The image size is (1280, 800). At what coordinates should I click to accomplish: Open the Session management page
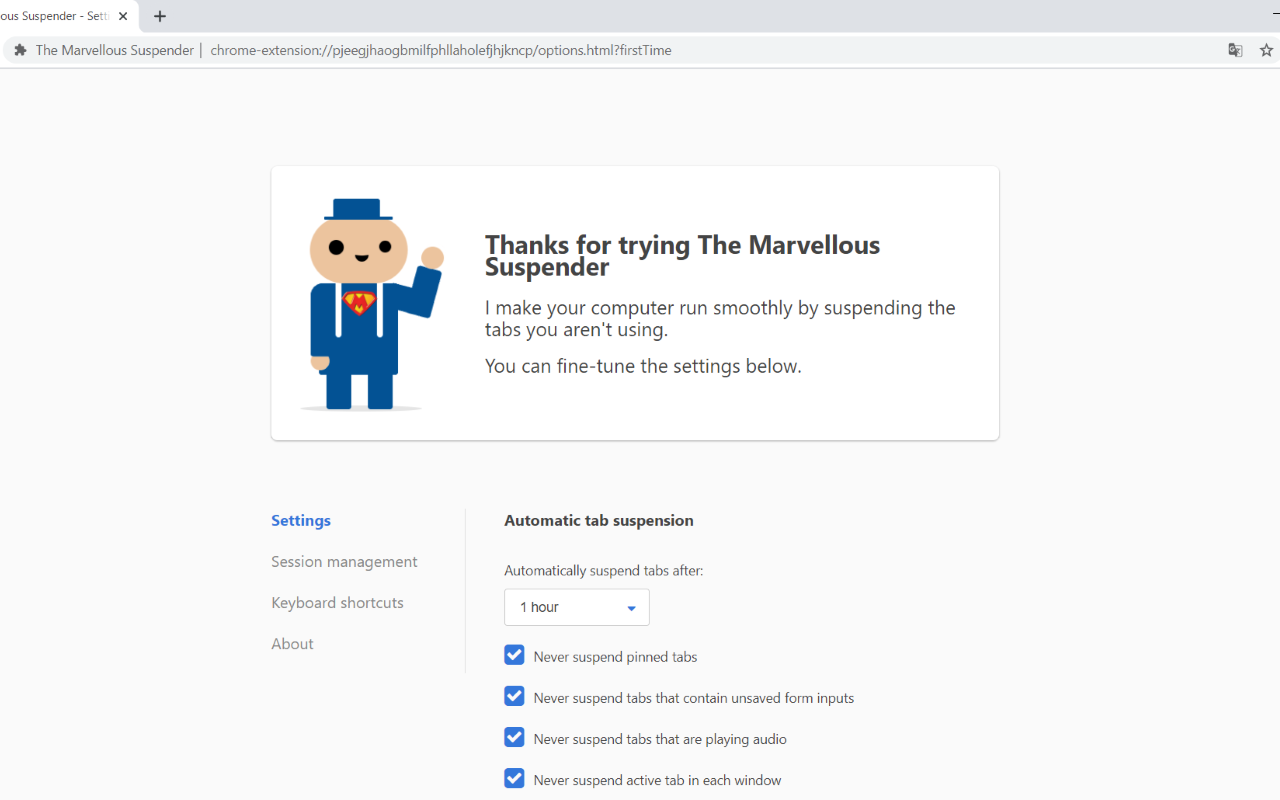point(344,561)
